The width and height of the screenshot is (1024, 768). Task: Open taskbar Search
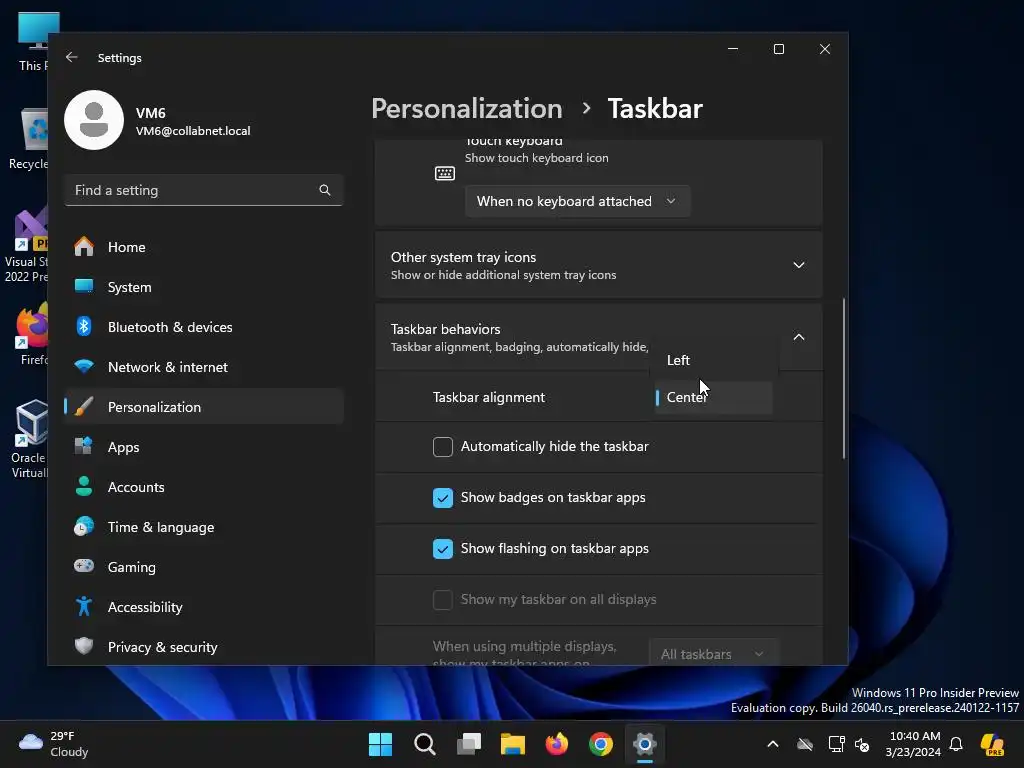point(424,744)
